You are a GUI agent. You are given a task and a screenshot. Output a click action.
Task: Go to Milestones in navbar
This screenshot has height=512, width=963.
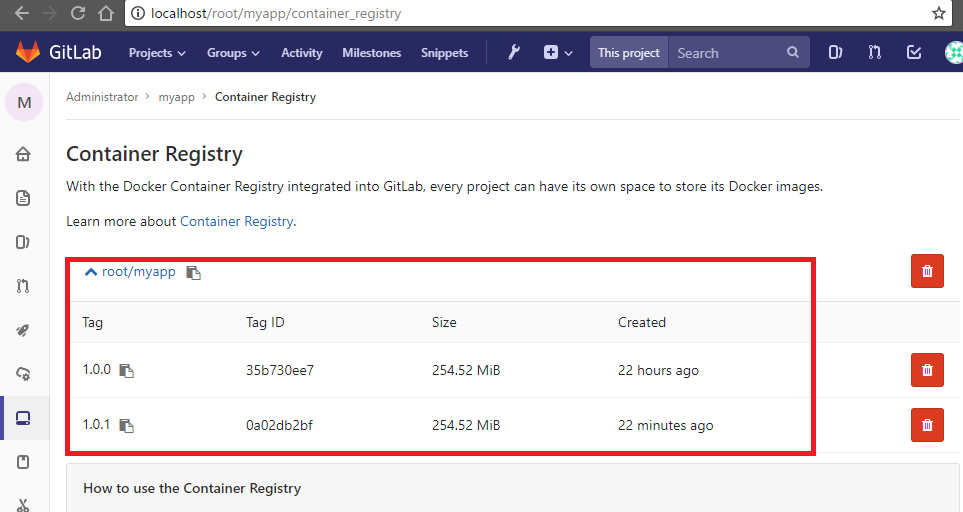click(372, 53)
